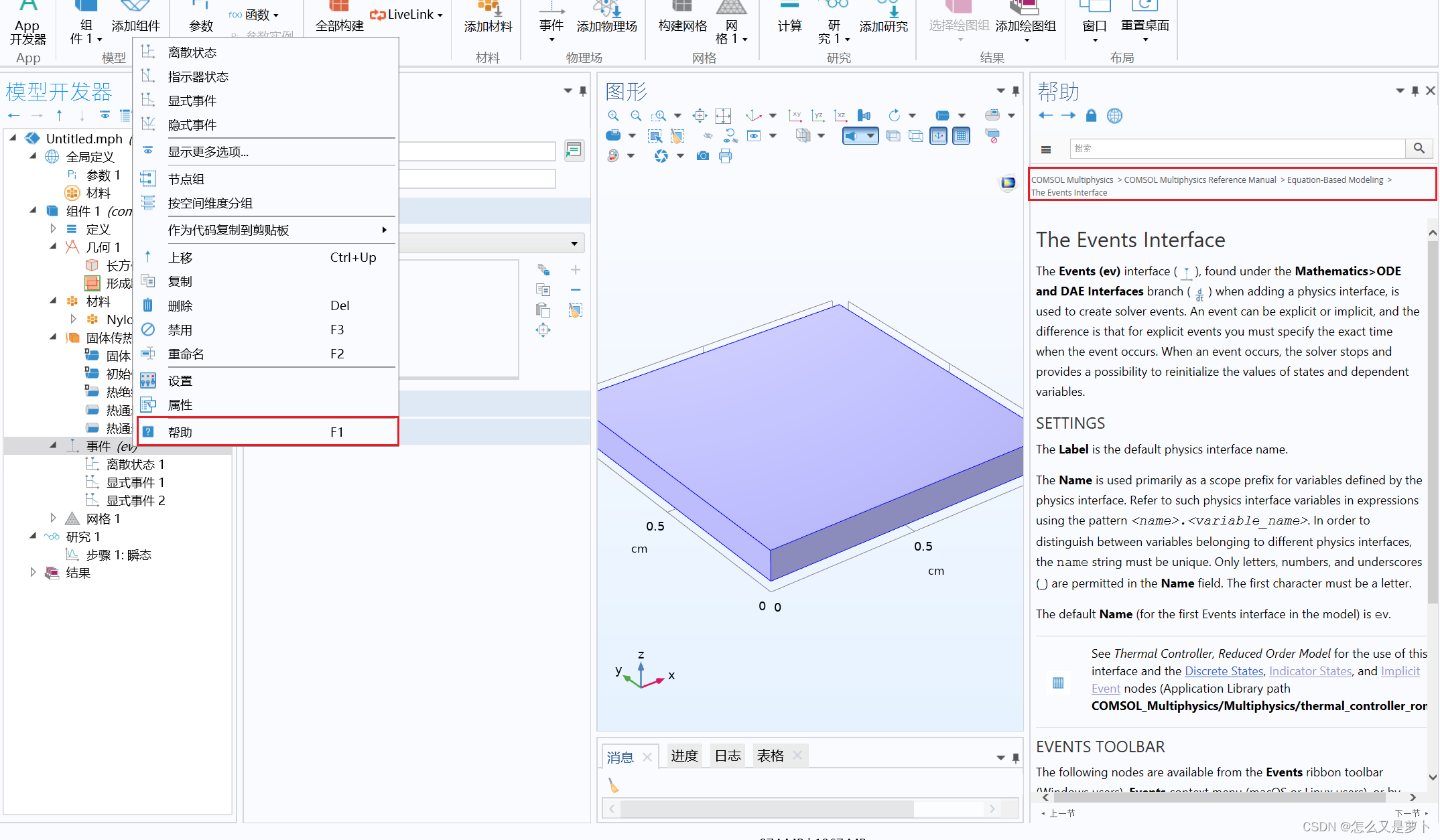Screen dimensions: 1440x840
Task: Switch to the 日志 tab at the bottom
Action: pos(727,756)
